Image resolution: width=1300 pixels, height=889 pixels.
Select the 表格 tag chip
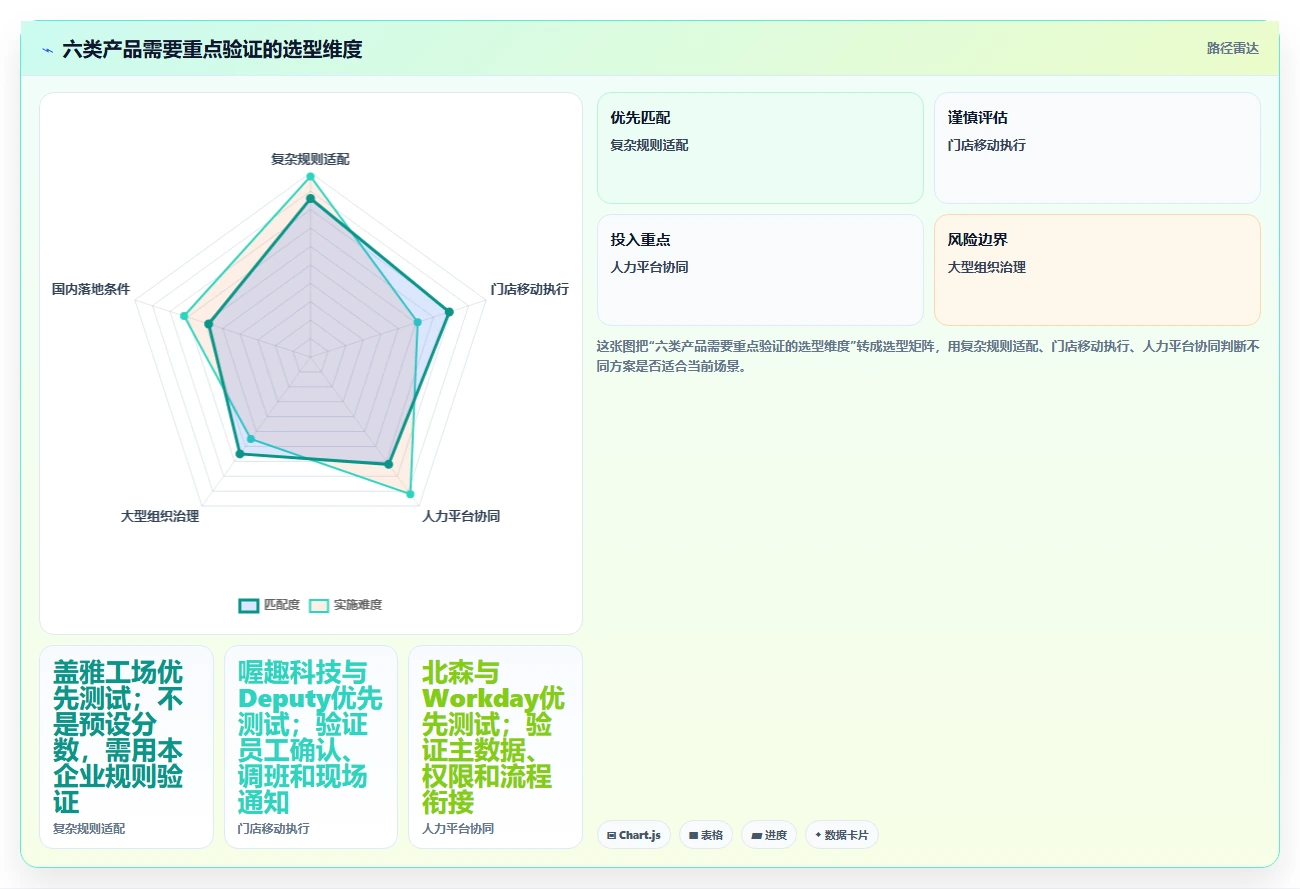[x=706, y=835]
